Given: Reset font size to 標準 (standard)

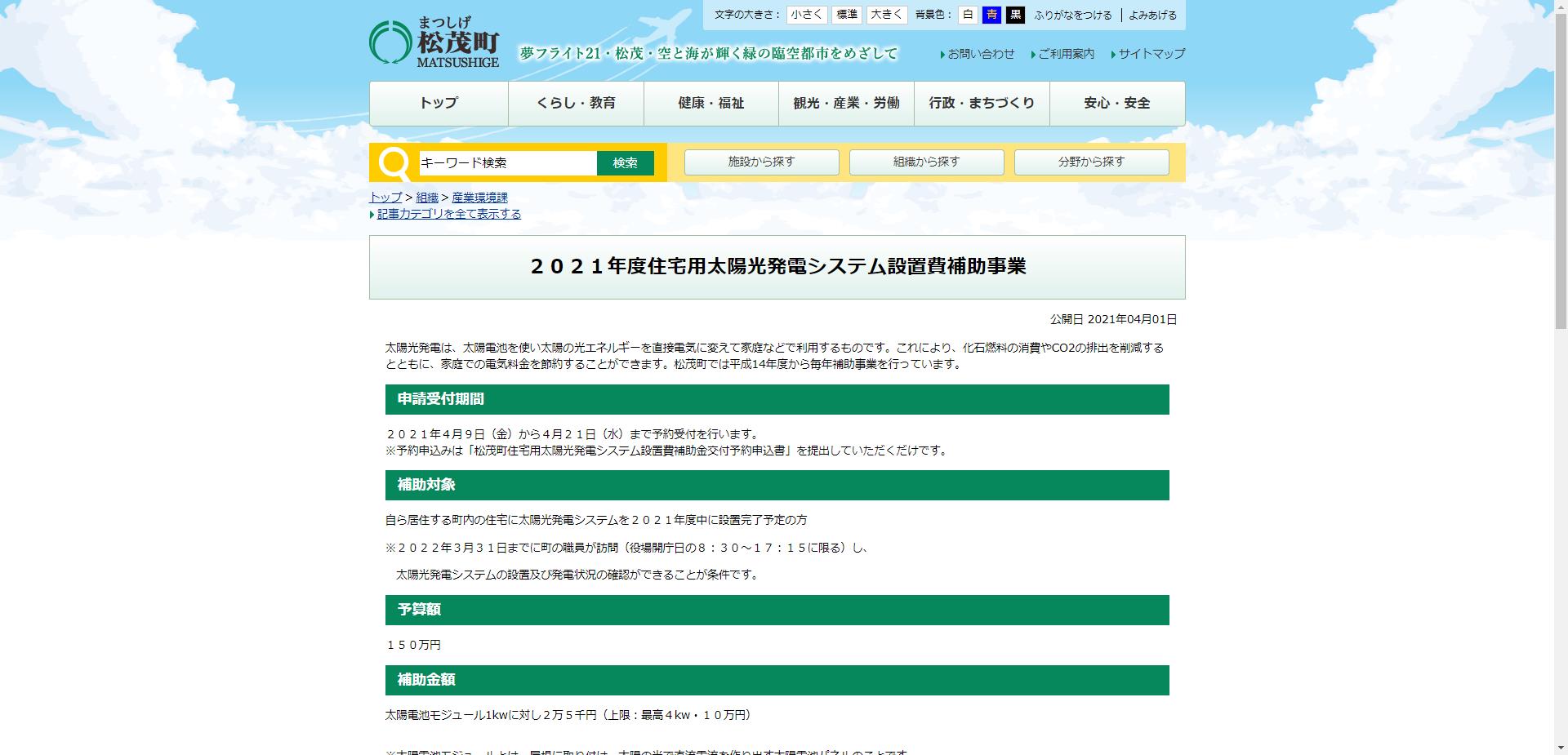Looking at the screenshot, I should point(846,14).
